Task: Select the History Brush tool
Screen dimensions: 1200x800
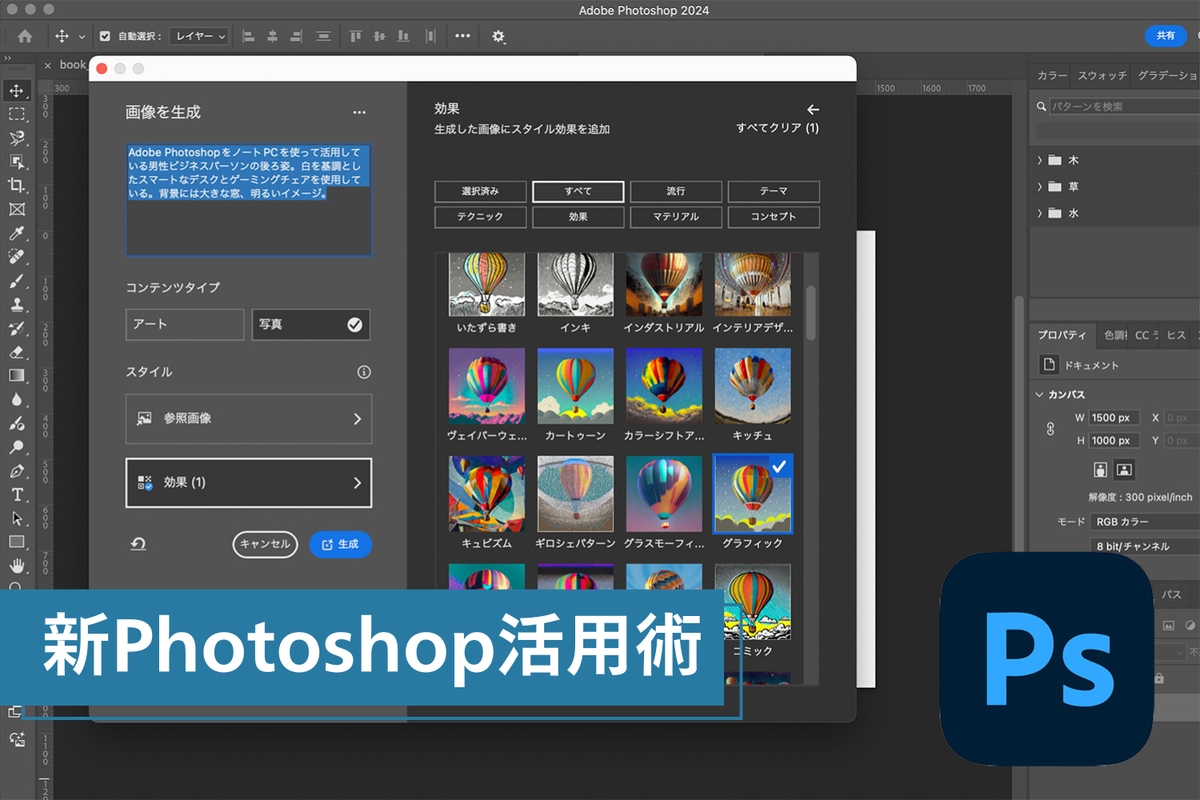Action: (x=16, y=328)
